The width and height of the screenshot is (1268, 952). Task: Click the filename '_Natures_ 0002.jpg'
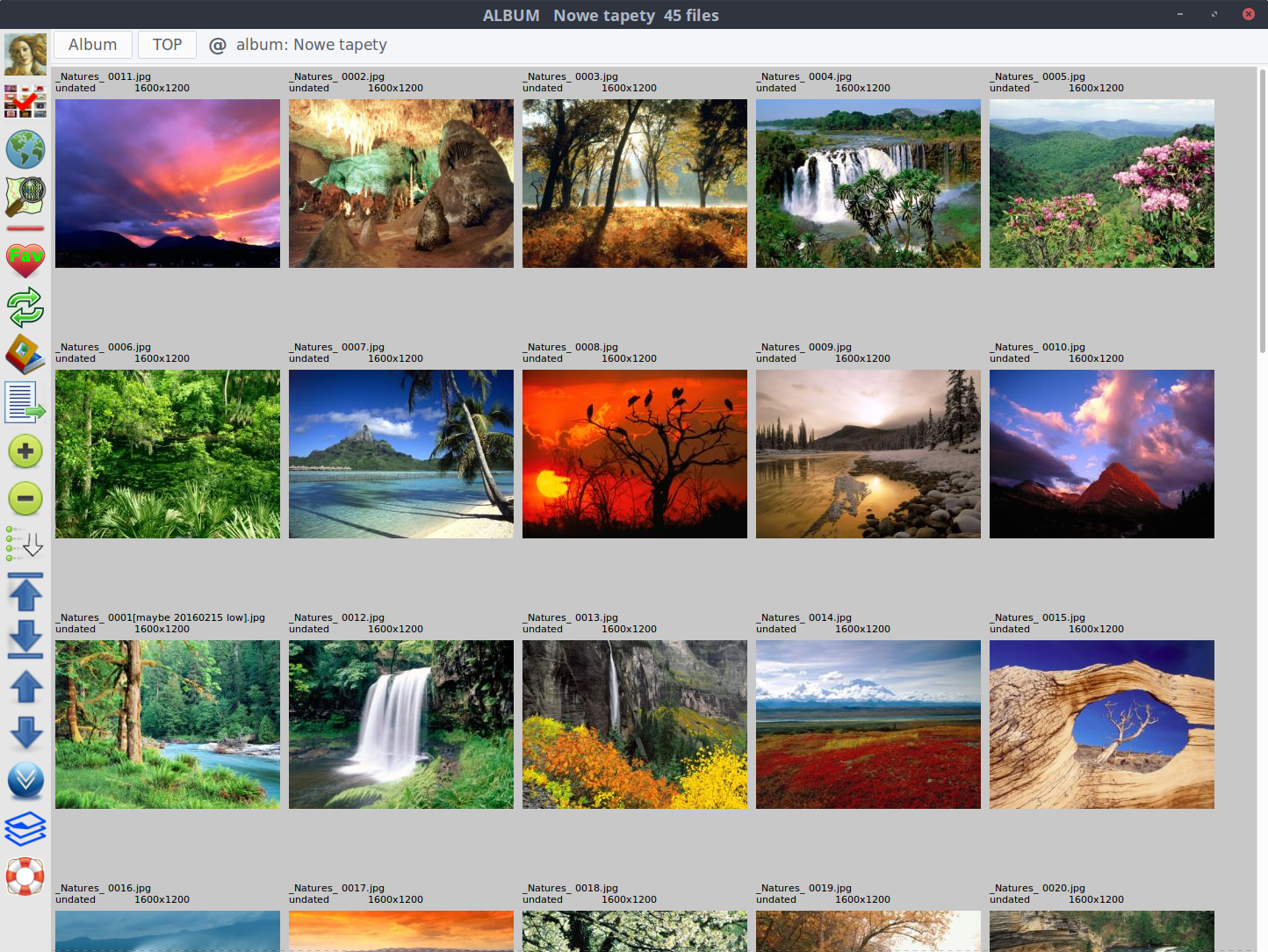tap(337, 76)
